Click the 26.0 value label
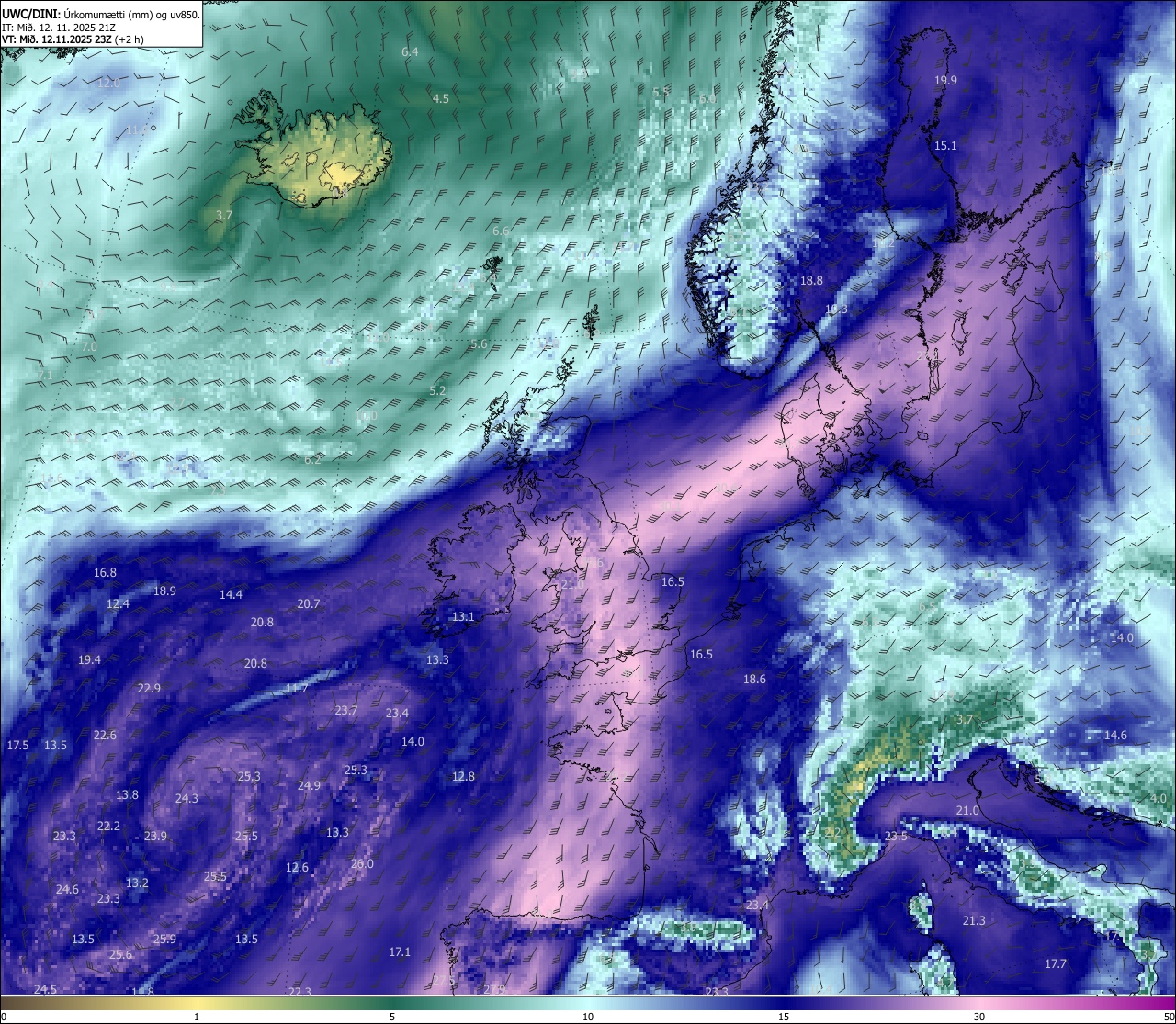The width and height of the screenshot is (1176, 1024). coord(362,864)
